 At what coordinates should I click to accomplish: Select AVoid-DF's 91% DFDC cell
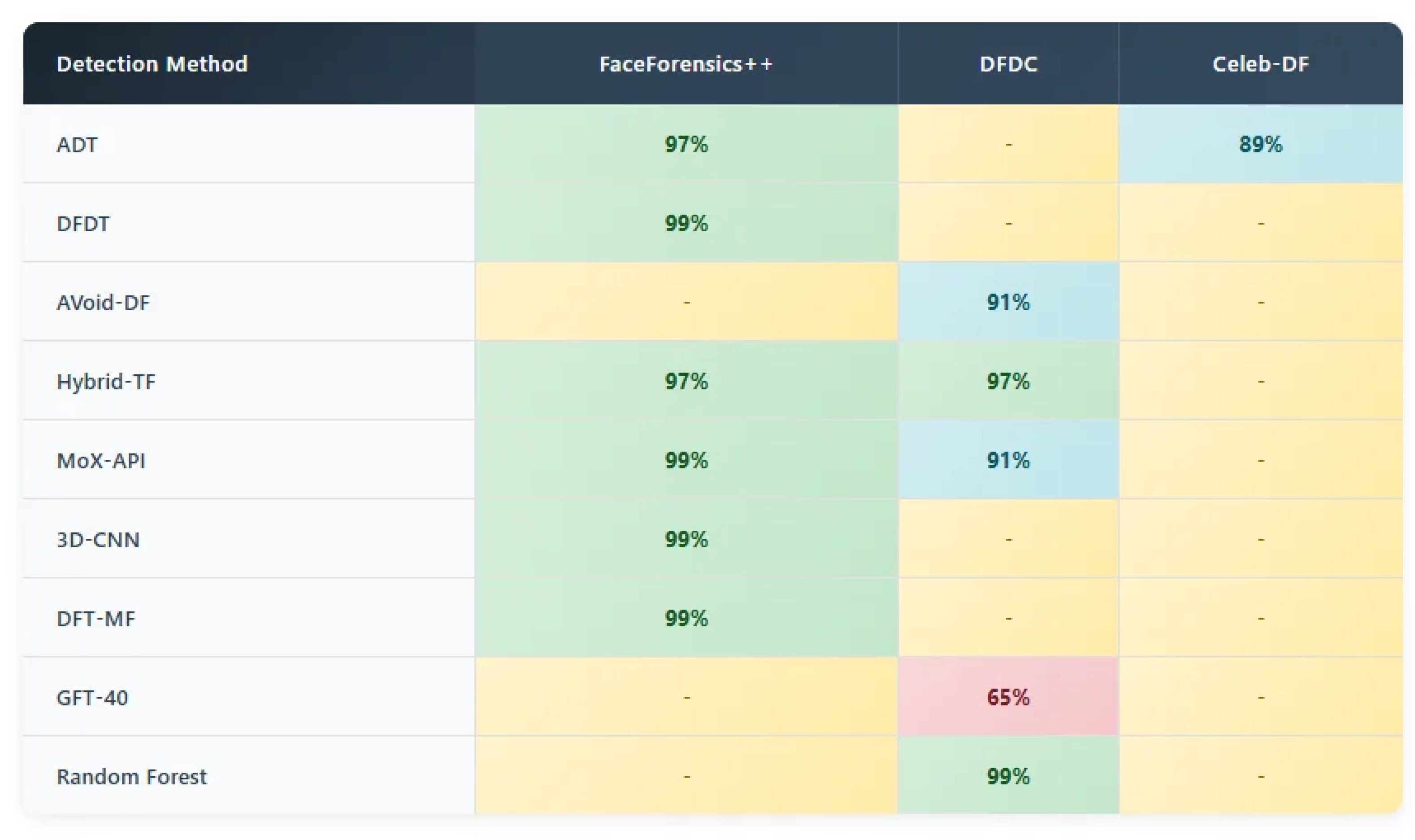point(1008,302)
